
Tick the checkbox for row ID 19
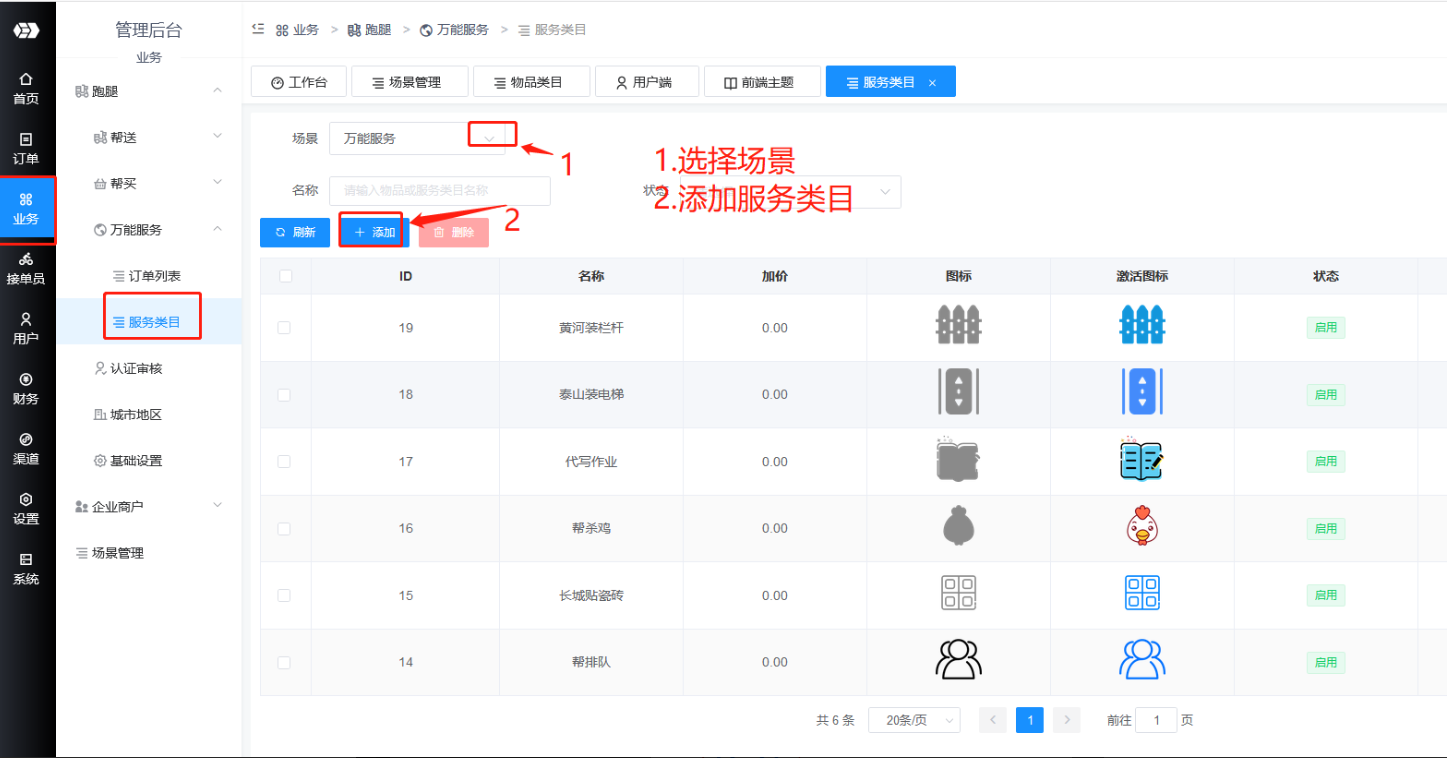[284, 328]
